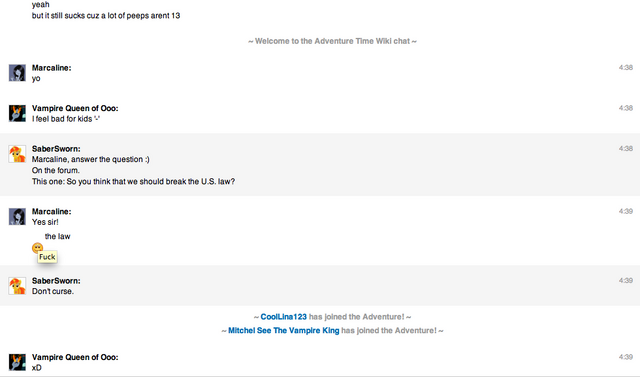Image resolution: width=640 pixels, height=377 pixels.
Task: Click the 'Yes sir!' message text
Action: (x=45, y=222)
